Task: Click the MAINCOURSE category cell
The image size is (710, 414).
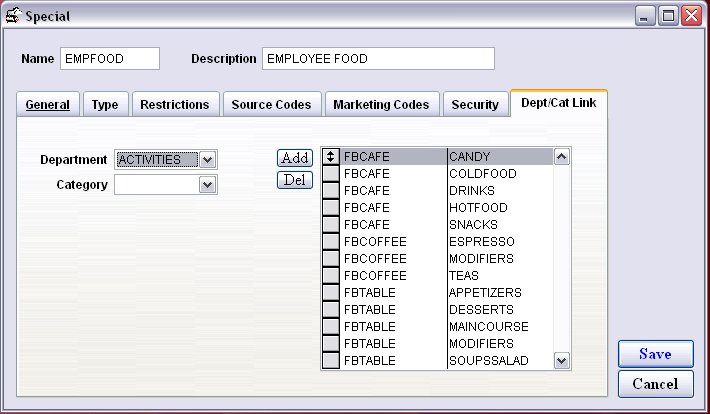Action: (500, 327)
